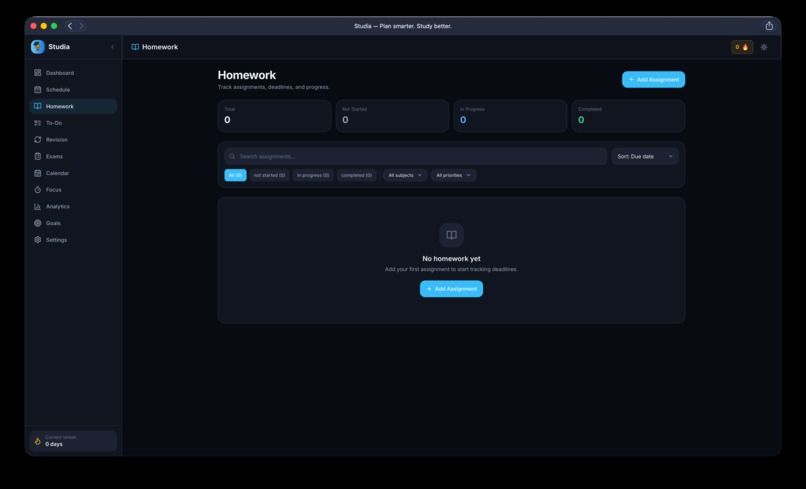Screen dimensions: 806x489
Task: Click the Total count card
Action: pyautogui.click(x=274, y=116)
